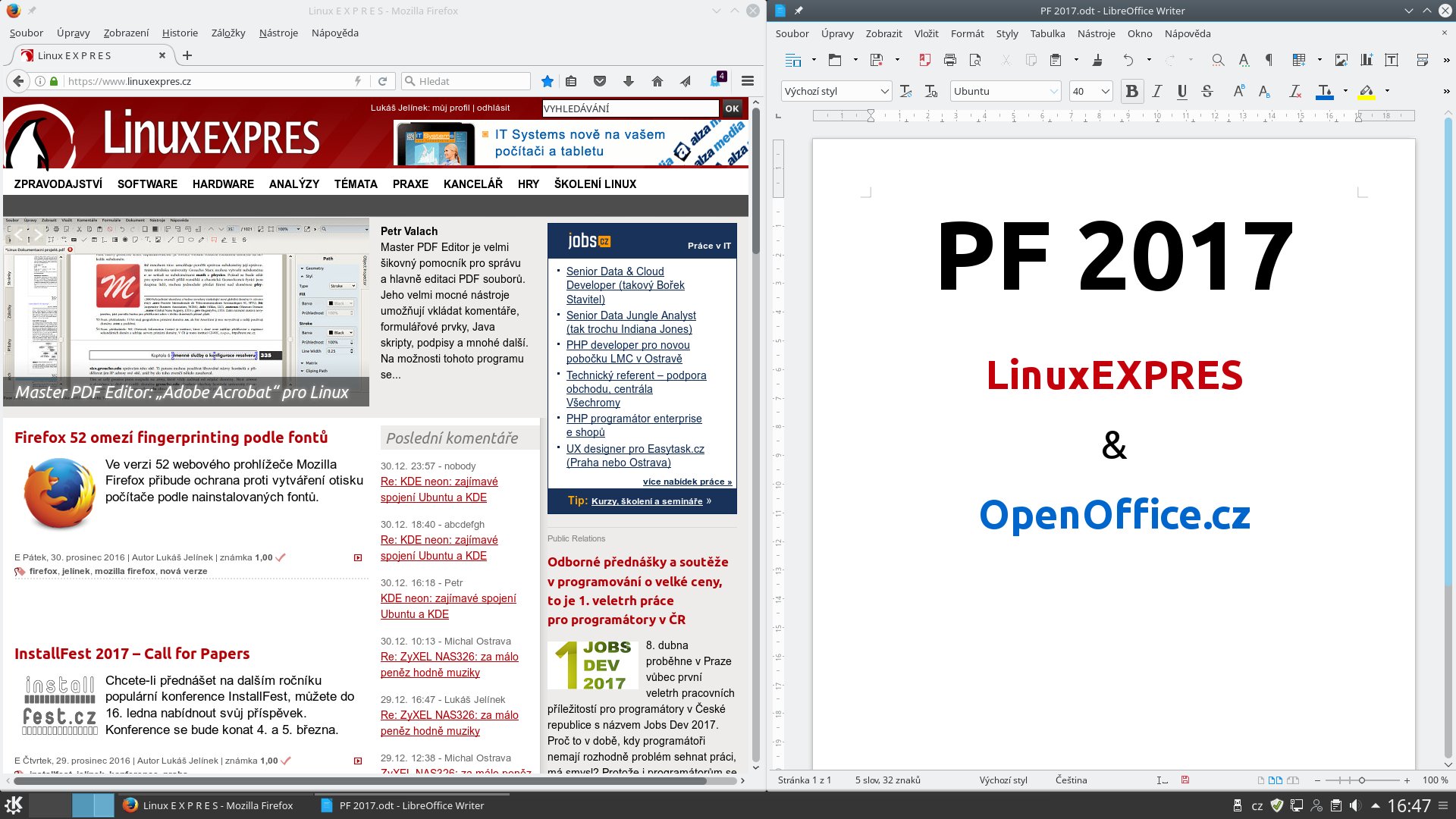Bookmark this page star icon in Firefox
Image resolution: width=1456 pixels, height=819 pixels.
[x=548, y=81]
